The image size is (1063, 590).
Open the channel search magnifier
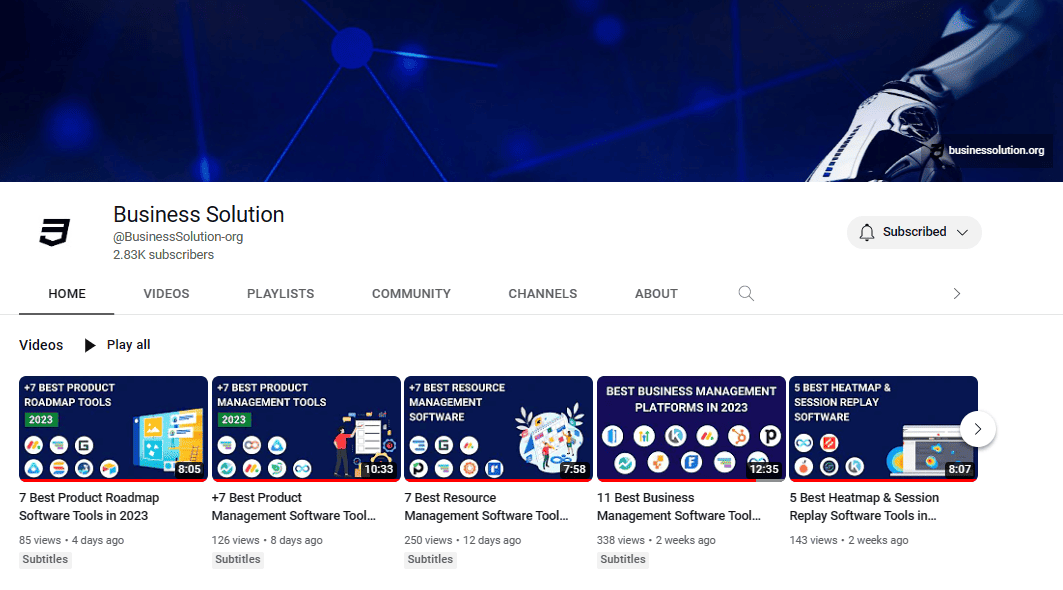746,293
